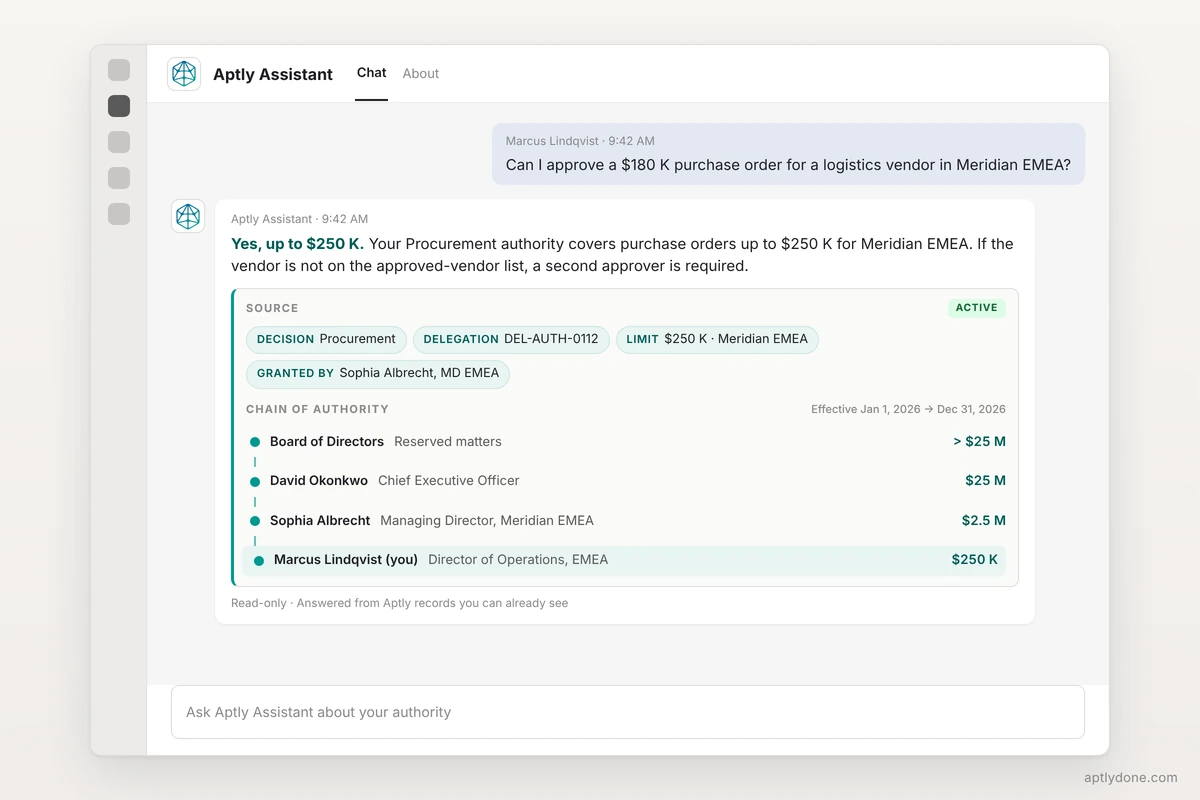
Task: Click the Ask Aptly Assistant input field
Action: coord(628,712)
